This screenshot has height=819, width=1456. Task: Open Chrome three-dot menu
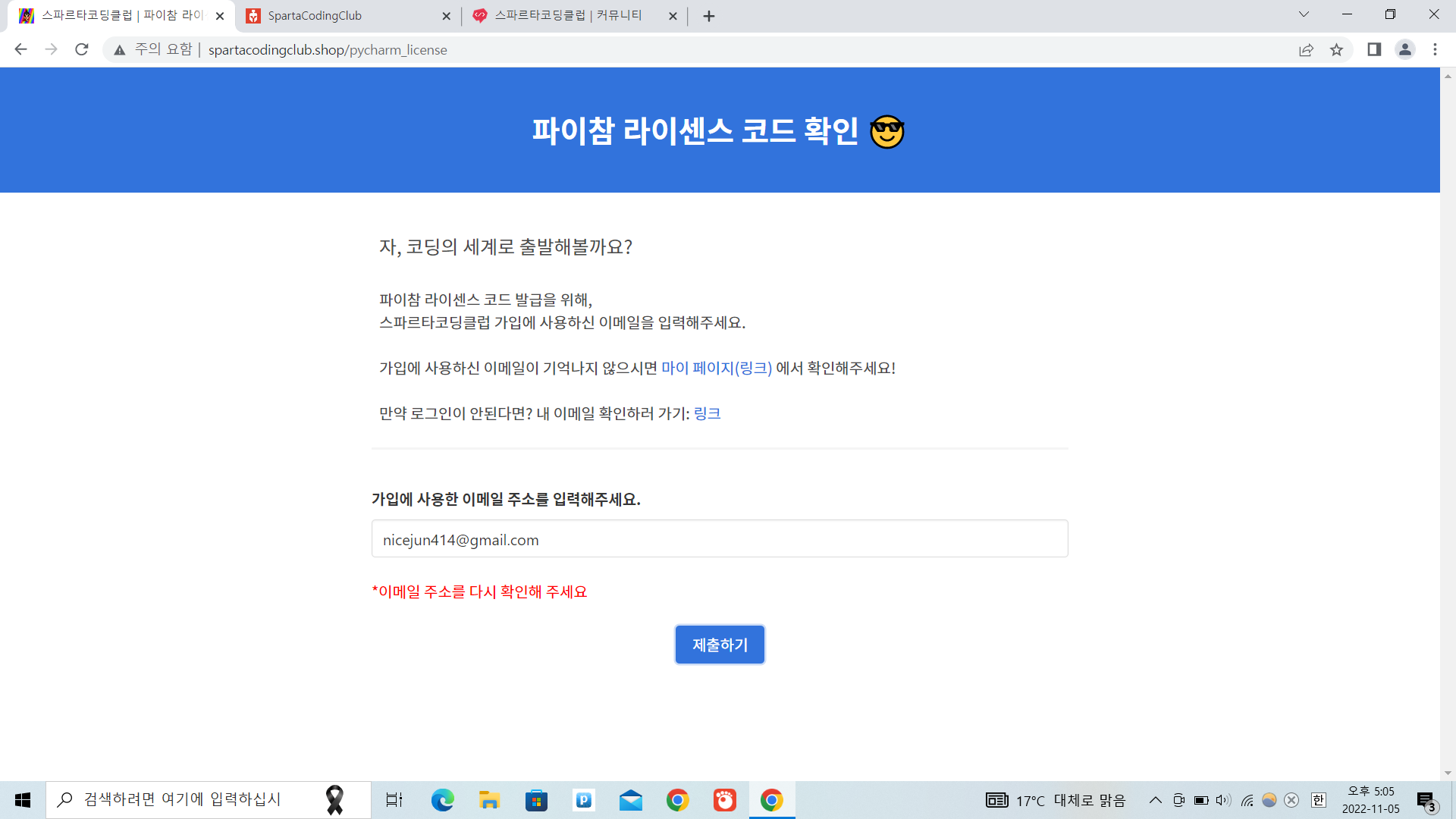1435,49
